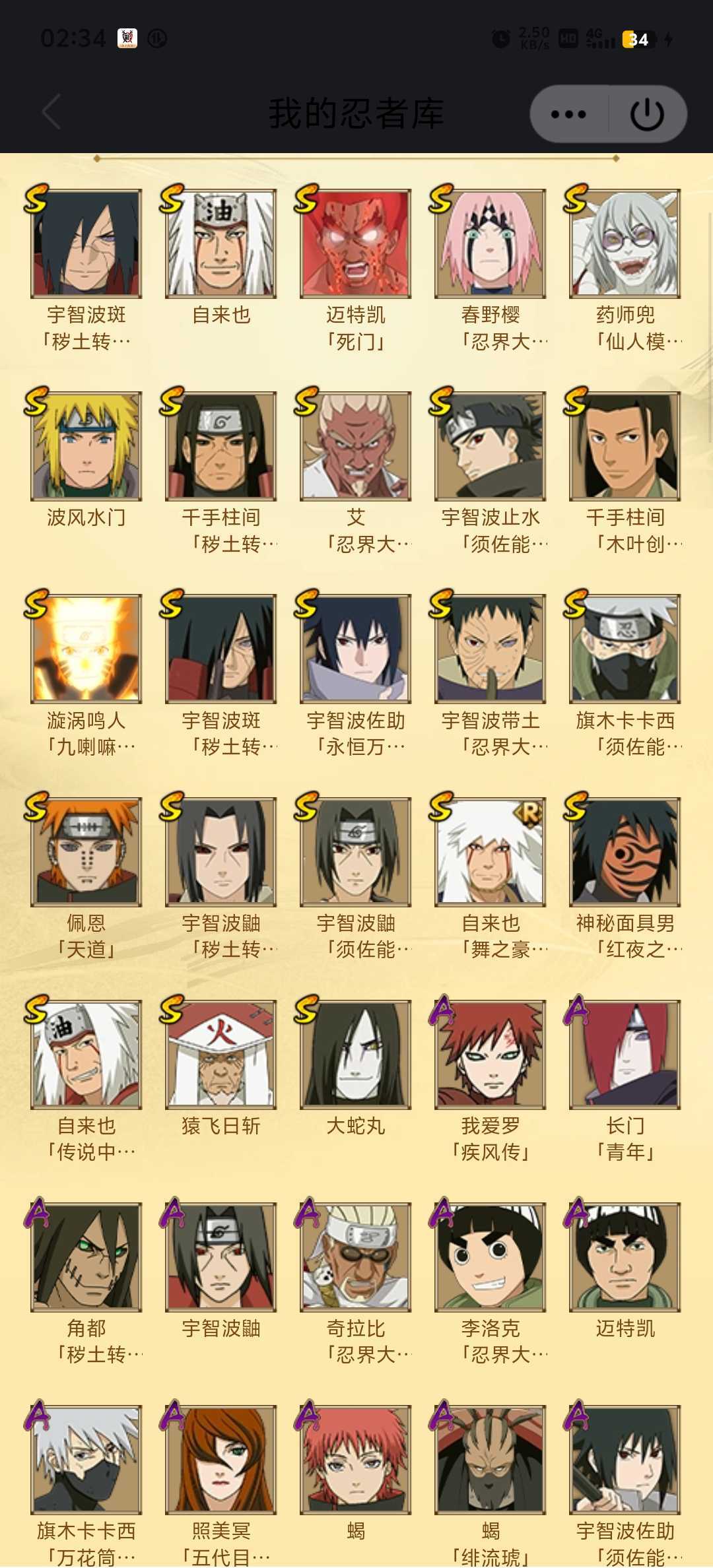Open the three-dots more menu
The width and height of the screenshot is (713, 1568).
click(568, 114)
